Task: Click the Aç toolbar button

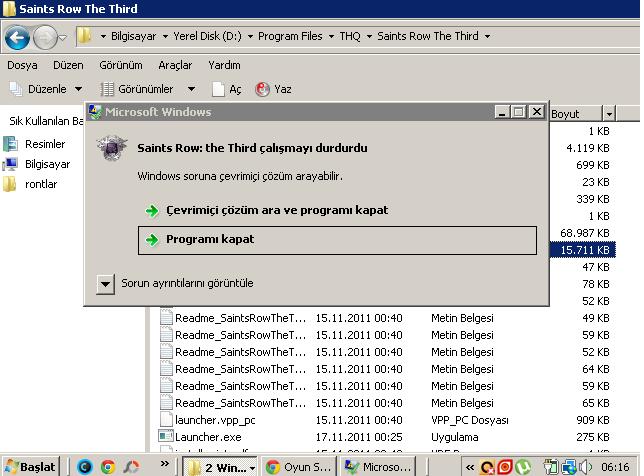Action: (227, 89)
